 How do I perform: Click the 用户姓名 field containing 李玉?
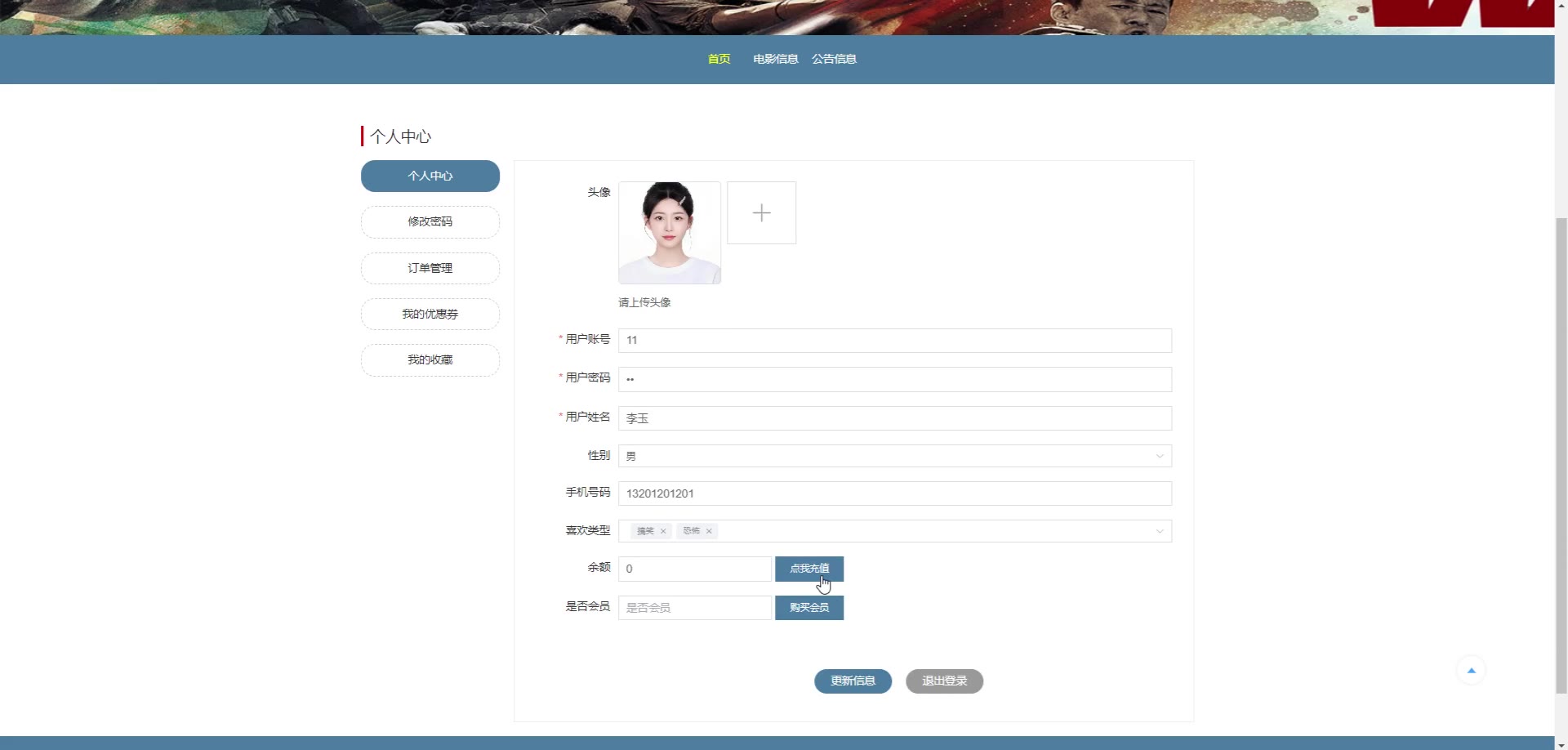click(895, 418)
